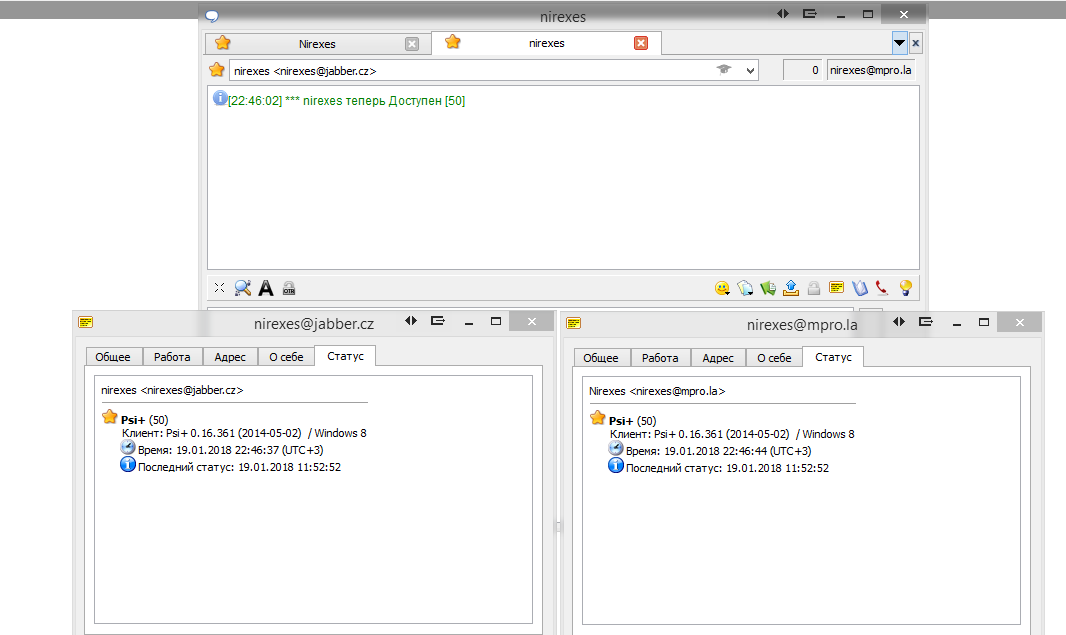Screen dimensions: 1066x635
Task: Click the small x button beside the tab list arrow
Action: point(916,44)
